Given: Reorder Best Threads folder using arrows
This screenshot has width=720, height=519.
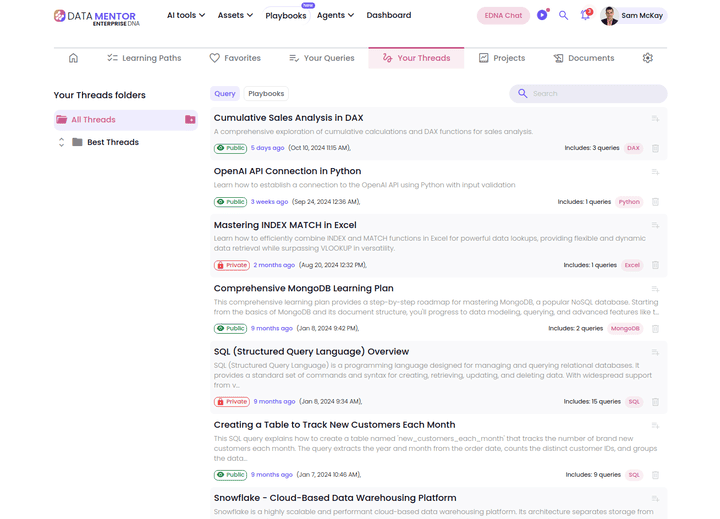Looking at the screenshot, I should coord(61,142).
